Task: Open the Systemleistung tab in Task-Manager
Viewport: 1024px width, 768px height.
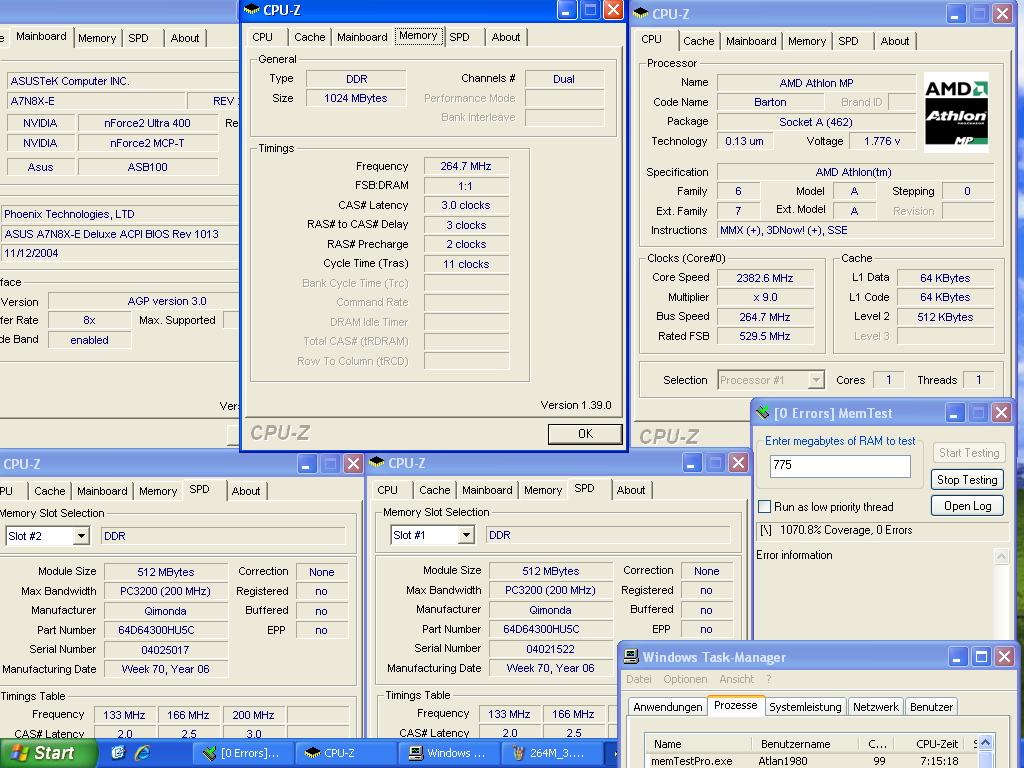Action: (x=805, y=707)
